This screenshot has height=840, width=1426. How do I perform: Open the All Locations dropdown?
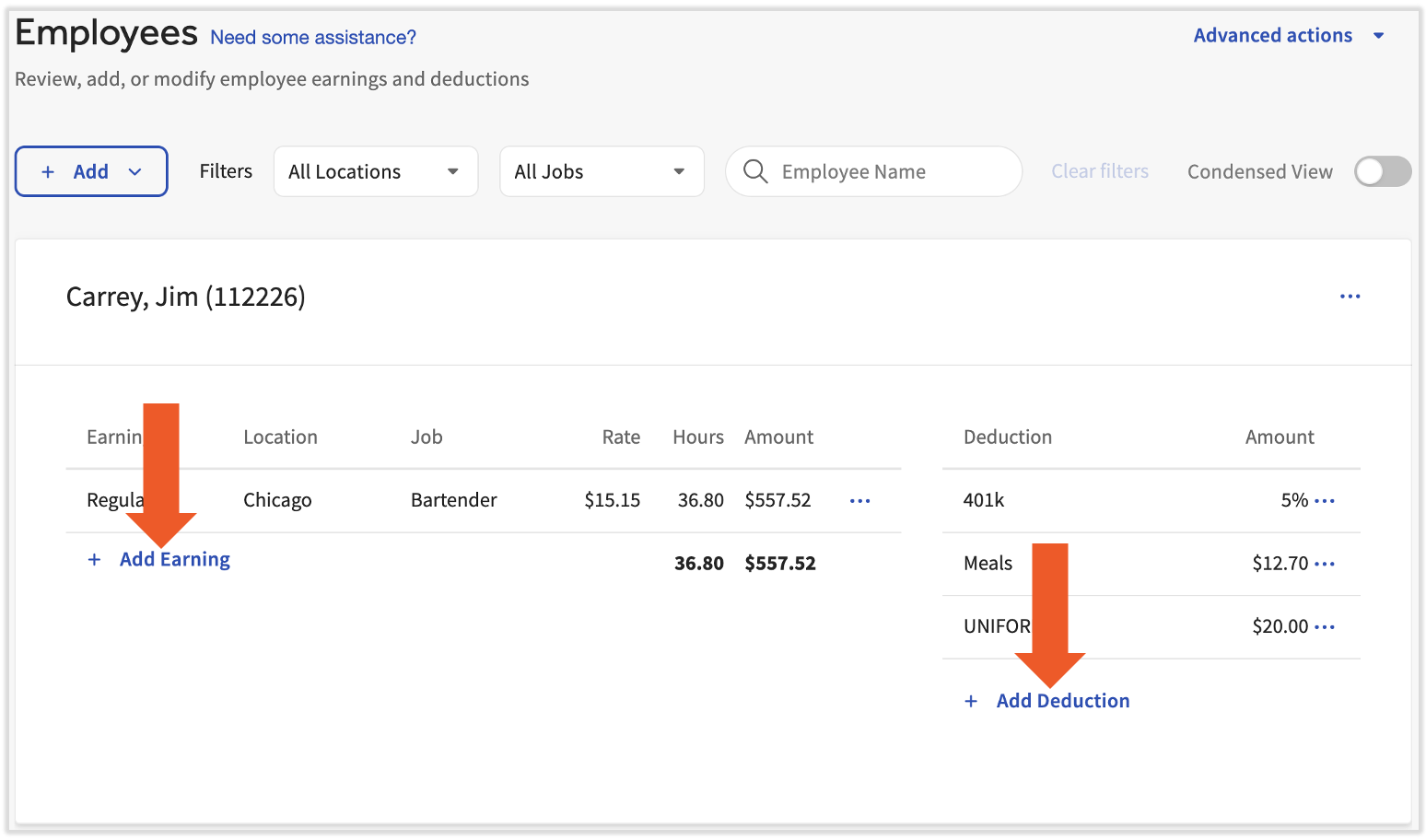click(x=375, y=171)
